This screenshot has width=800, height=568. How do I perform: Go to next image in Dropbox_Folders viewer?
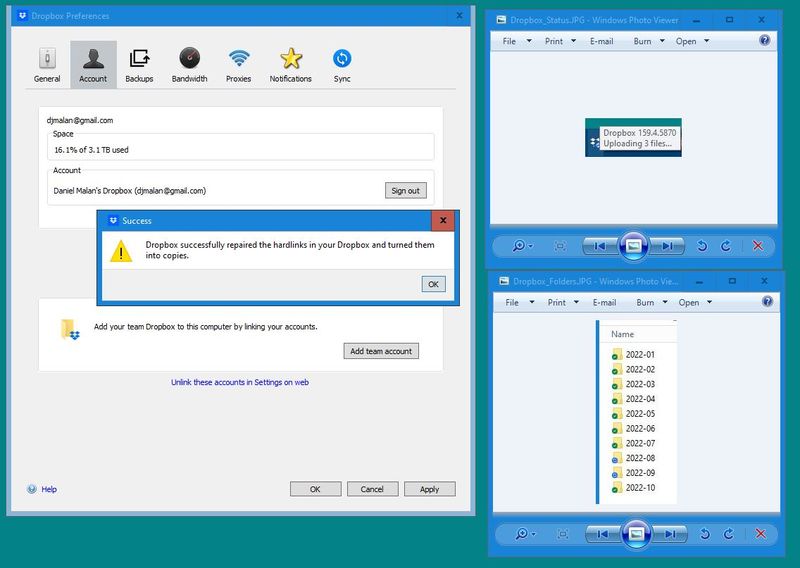click(669, 534)
